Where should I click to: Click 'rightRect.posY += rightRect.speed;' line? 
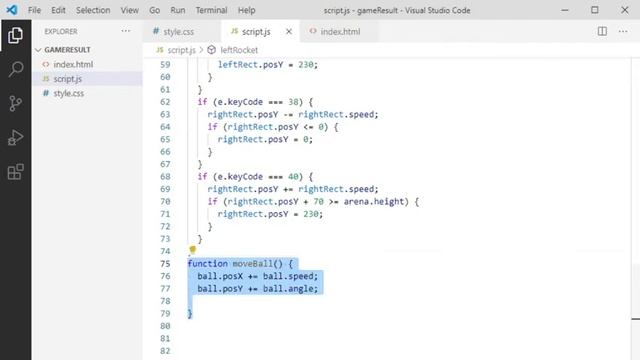(293, 189)
